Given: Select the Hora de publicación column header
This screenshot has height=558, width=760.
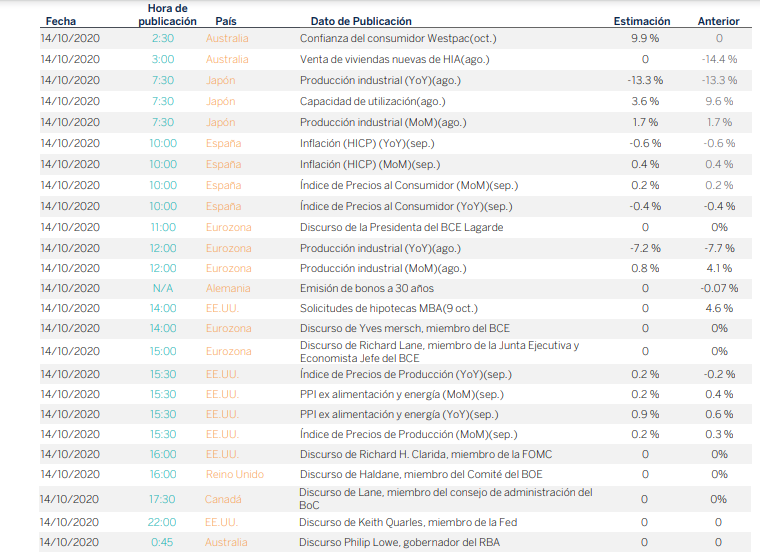Looking at the screenshot, I should point(167,14).
